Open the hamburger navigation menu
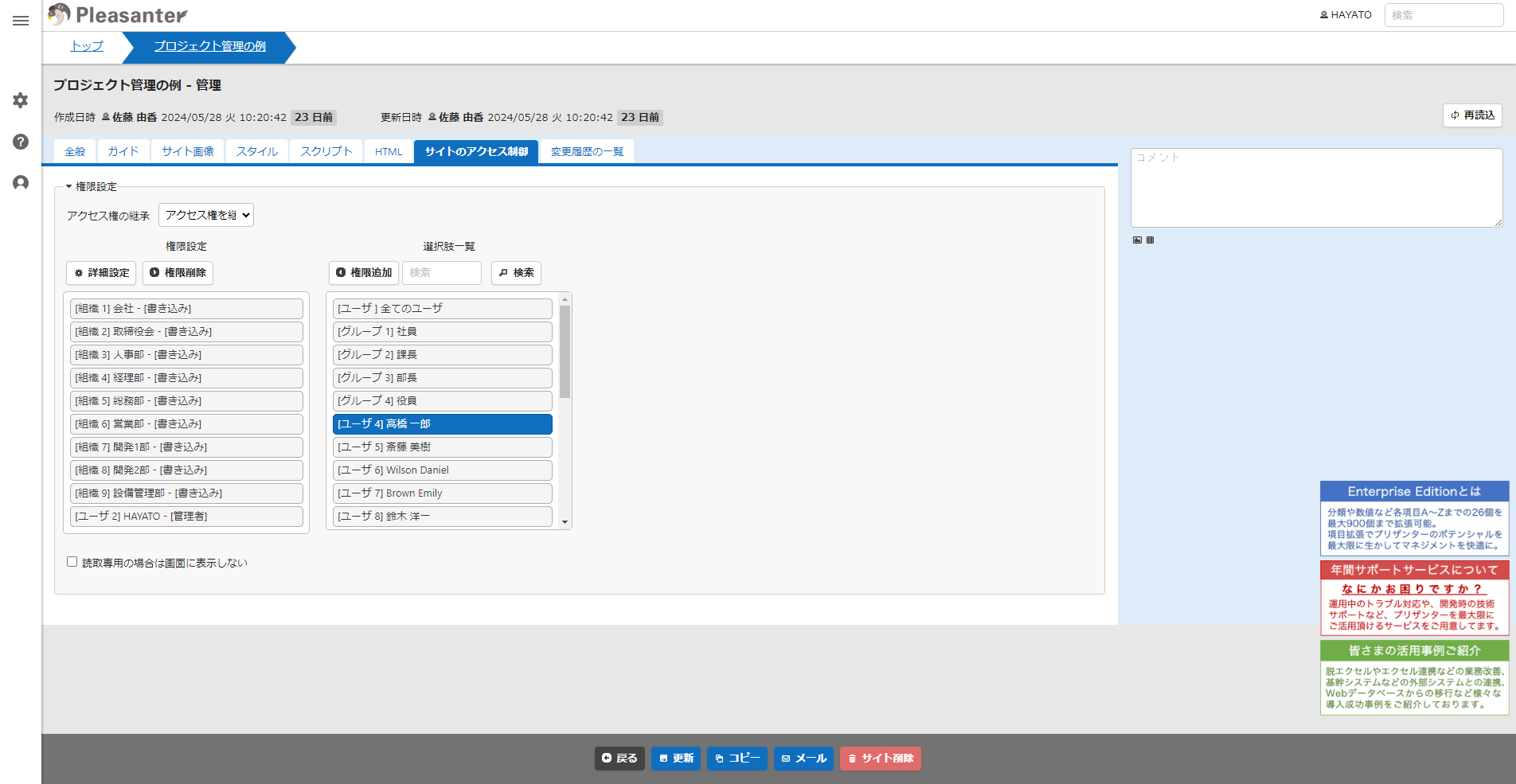 pyautogui.click(x=21, y=21)
